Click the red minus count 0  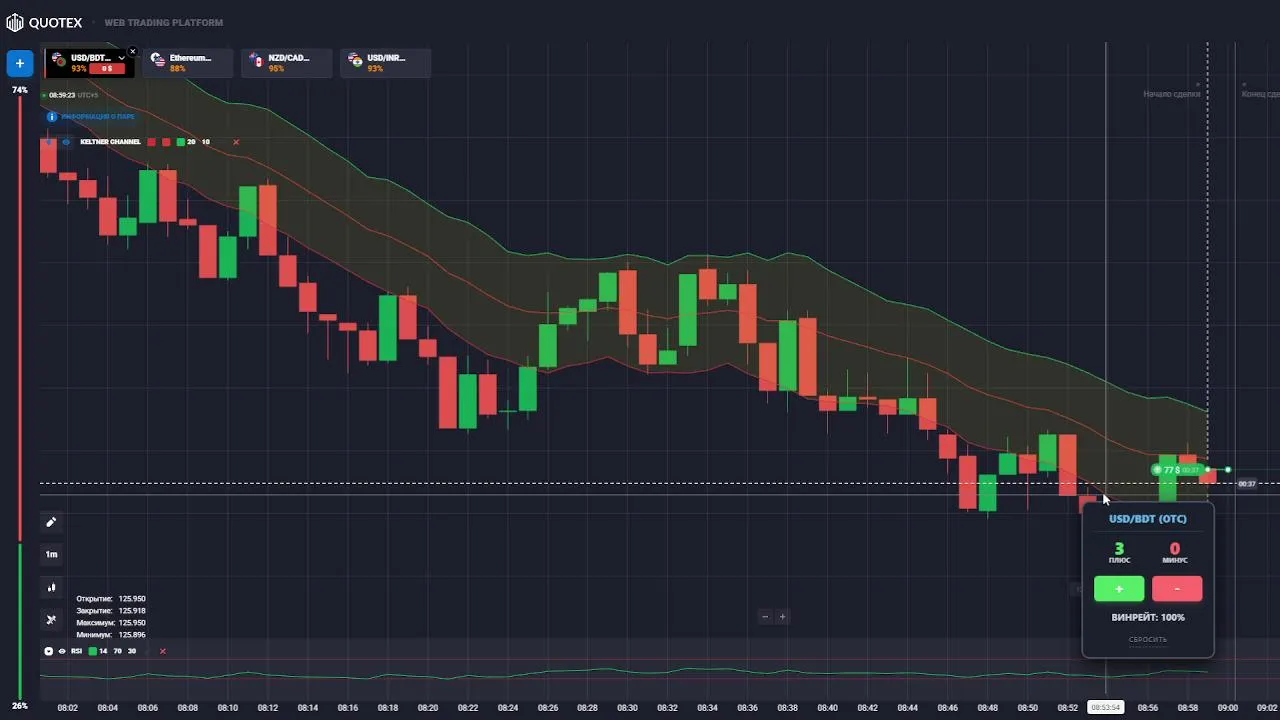pyautogui.click(x=1175, y=548)
